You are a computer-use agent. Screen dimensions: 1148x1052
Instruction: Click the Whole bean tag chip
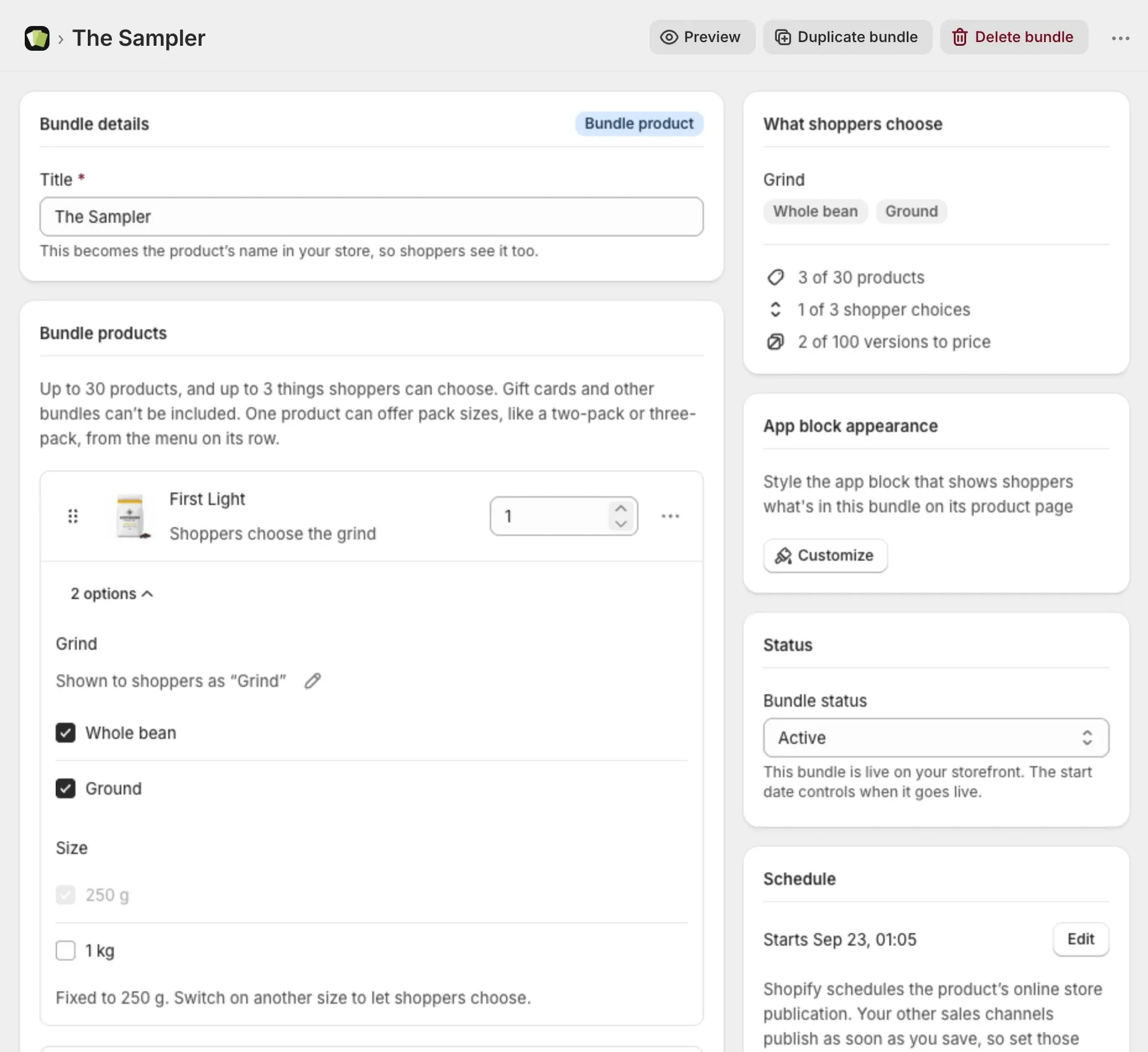click(x=815, y=212)
